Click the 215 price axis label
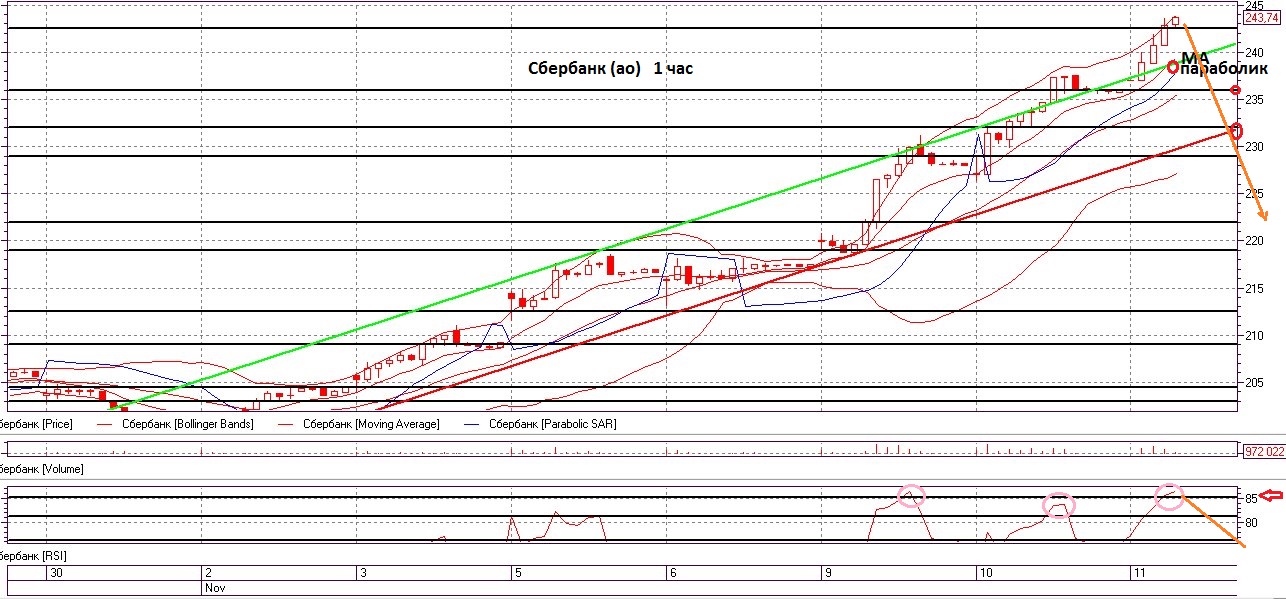The height and width of the screenshot is (599, 1286). (1254, 288)
